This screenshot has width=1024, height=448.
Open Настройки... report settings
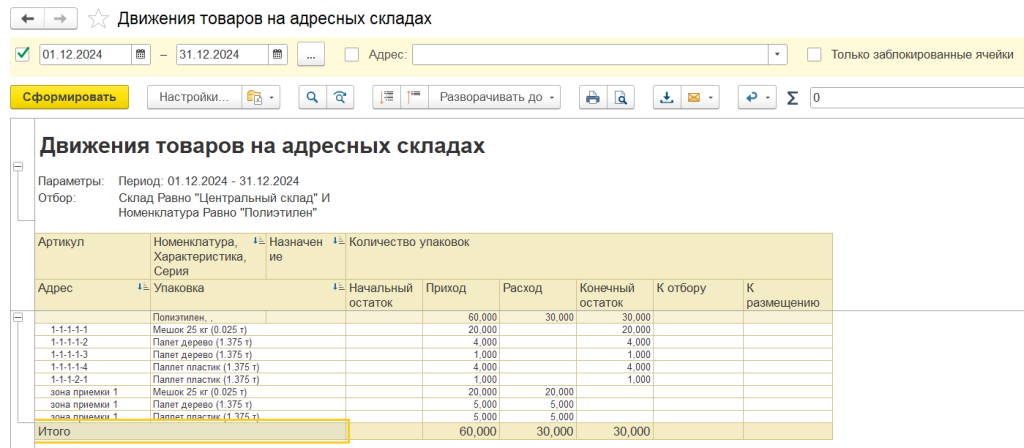(195, 97)
